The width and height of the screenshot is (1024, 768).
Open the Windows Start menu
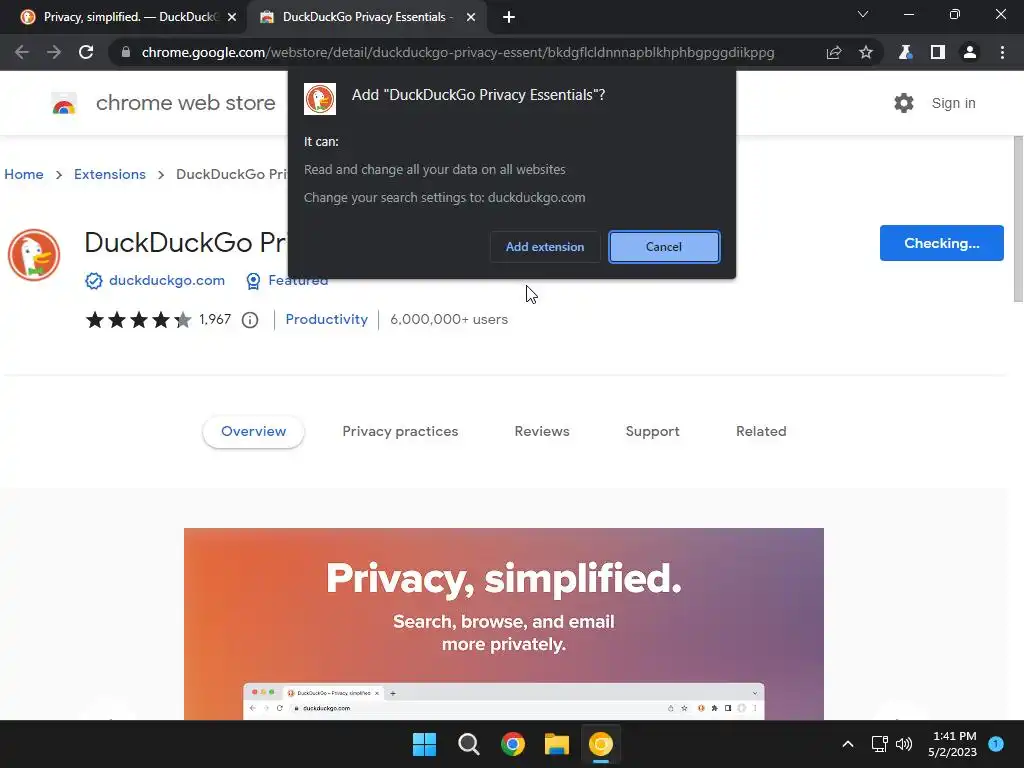[x=424, y=744]
